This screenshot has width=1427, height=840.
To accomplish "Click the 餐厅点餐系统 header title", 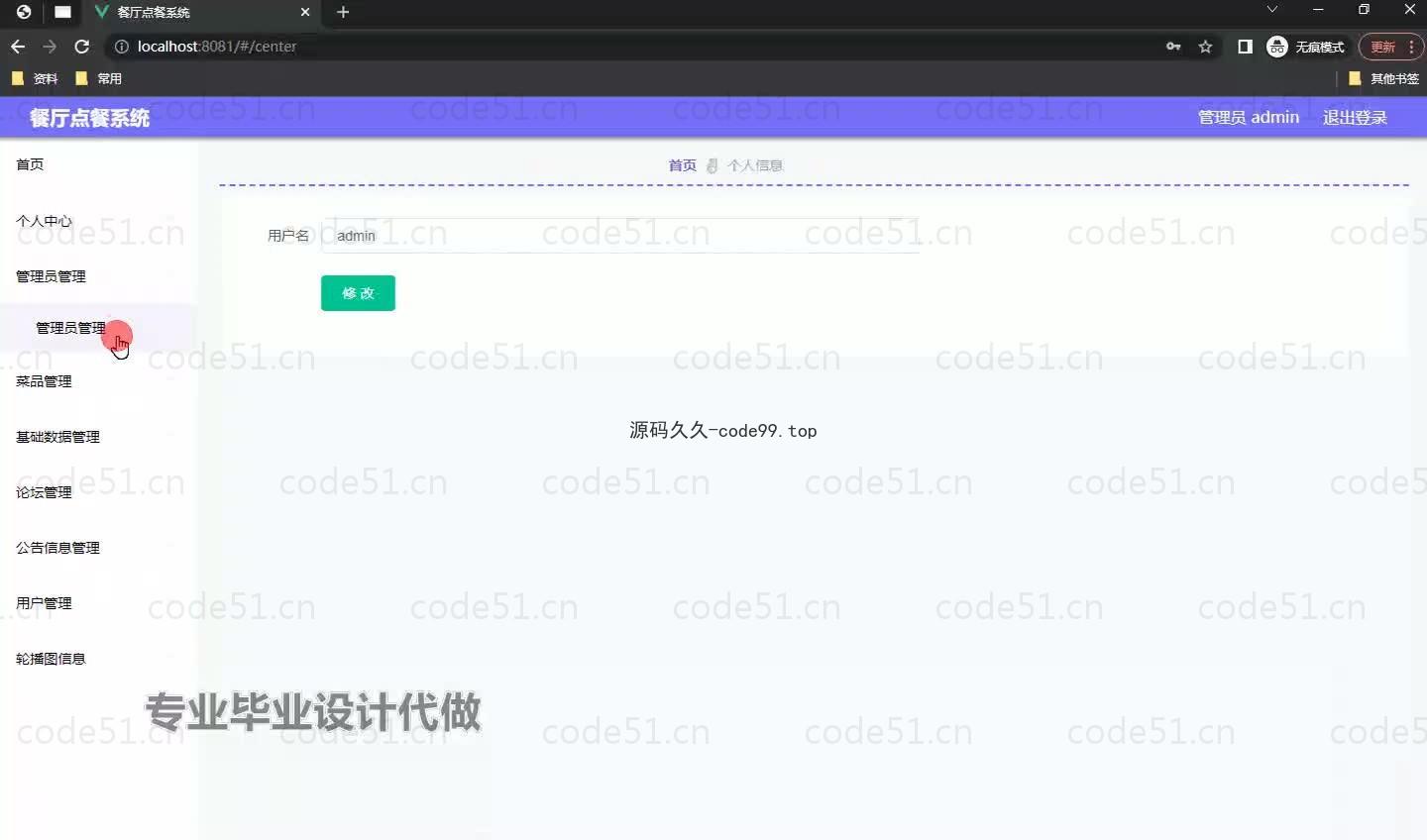I will pyautogui.click(x=89, y=118).
